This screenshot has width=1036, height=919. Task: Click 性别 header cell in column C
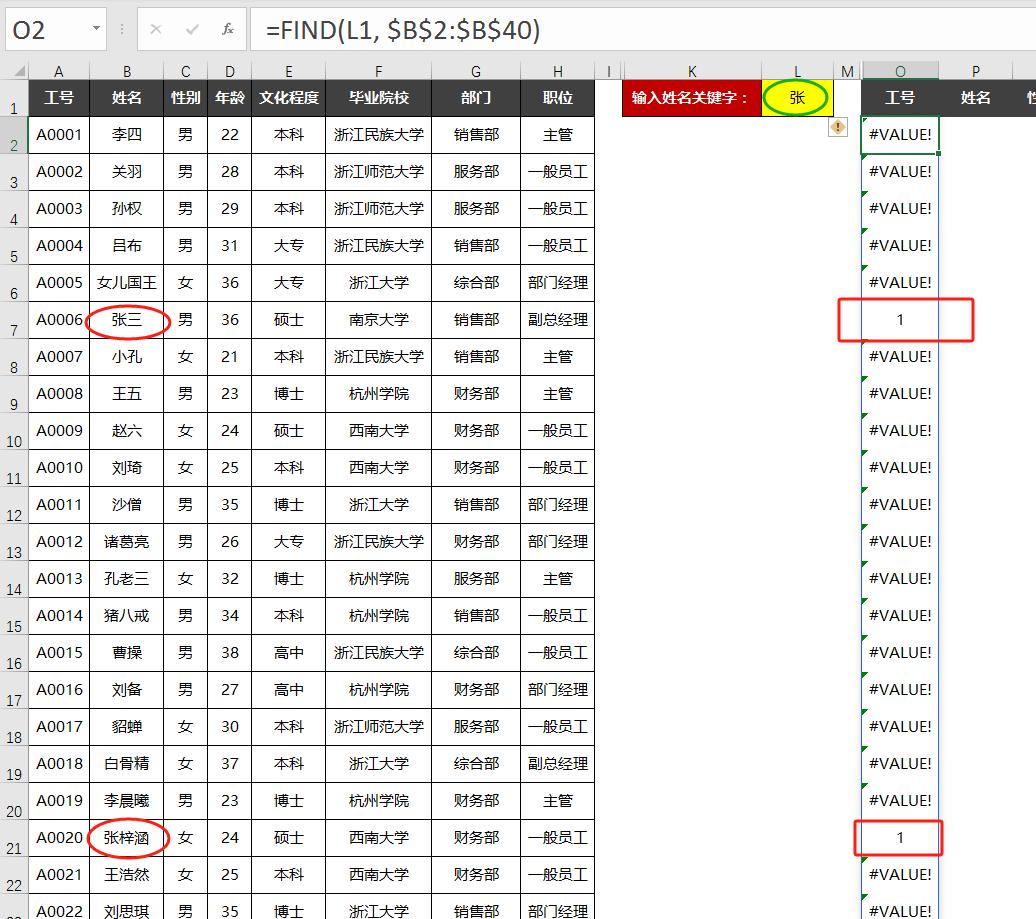tap(185, 98)
